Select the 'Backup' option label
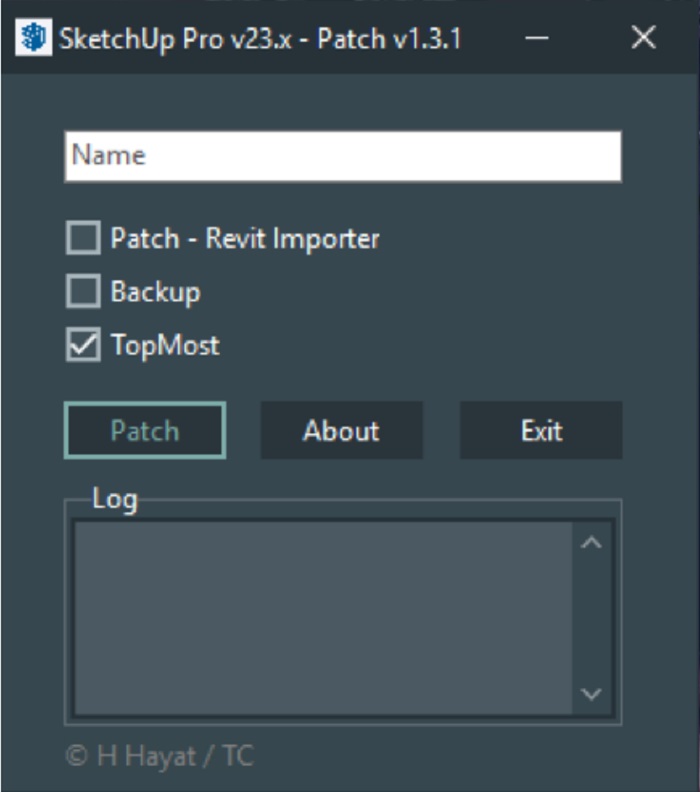The height and width of the screenshot is (792, 700). (x=155, y=292)
